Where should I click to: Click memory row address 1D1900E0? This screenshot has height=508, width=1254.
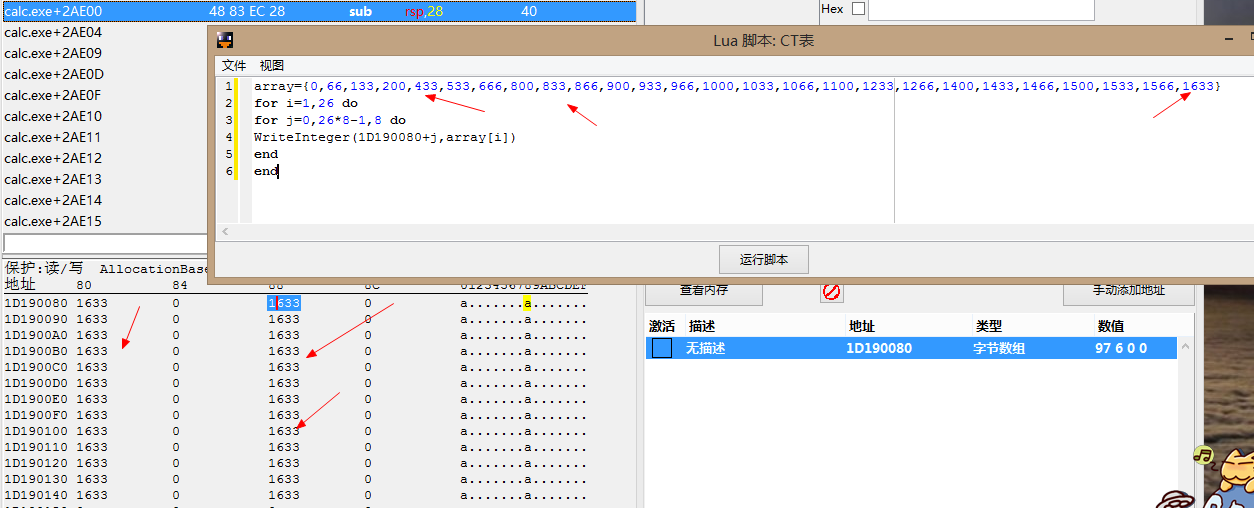point(36,399)
